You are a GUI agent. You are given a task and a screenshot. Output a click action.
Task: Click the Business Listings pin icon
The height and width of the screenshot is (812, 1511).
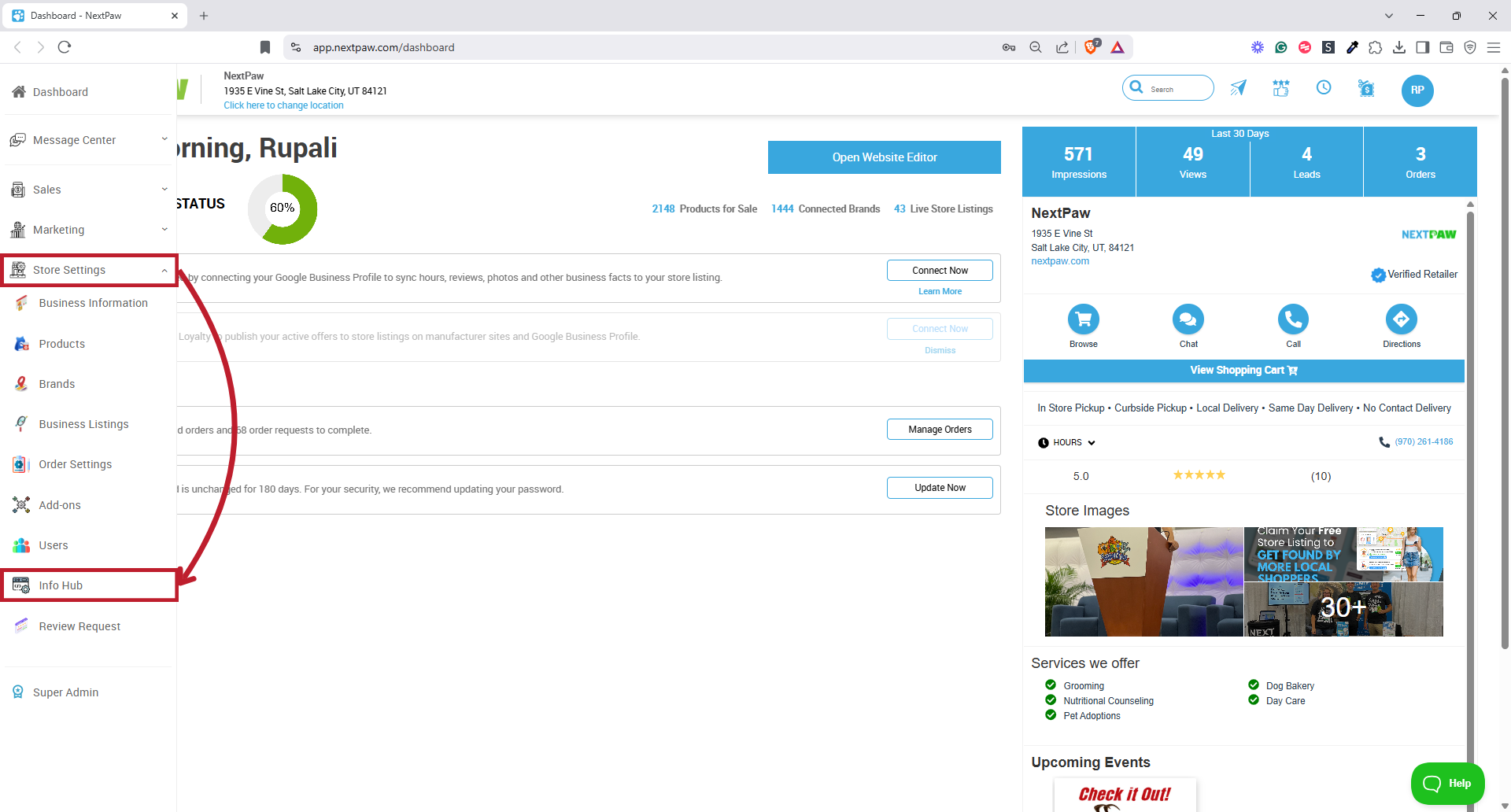click(21, 424)
